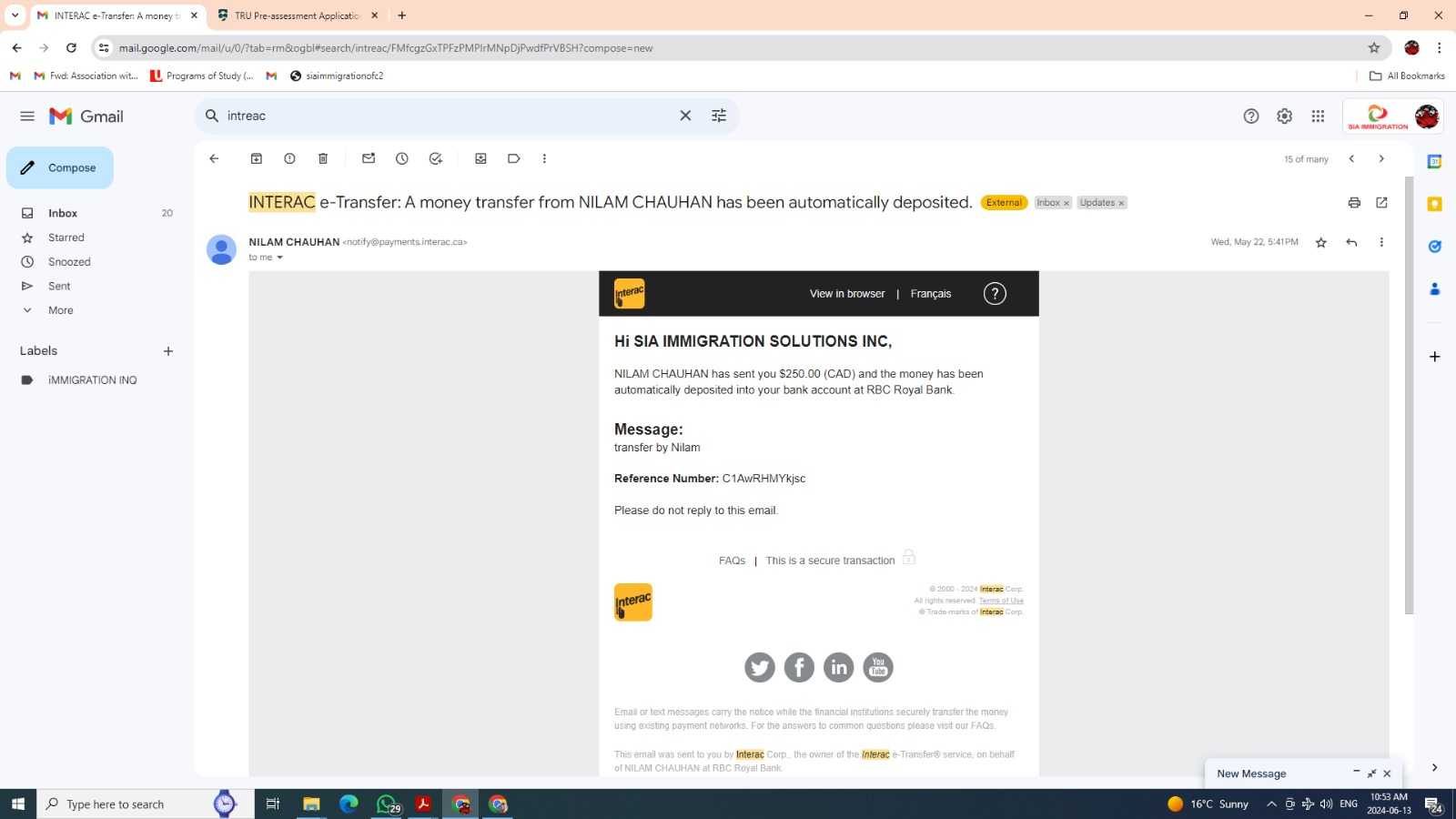Click the Move to icon
This screenshot has height=819, width=1456.
point(480,158)
